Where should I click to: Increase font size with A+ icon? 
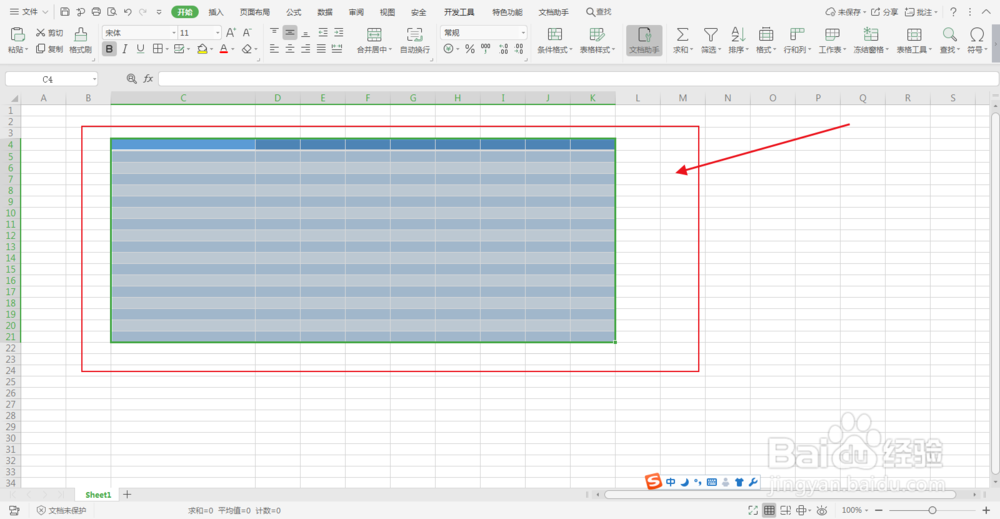(x=231, y=33)
